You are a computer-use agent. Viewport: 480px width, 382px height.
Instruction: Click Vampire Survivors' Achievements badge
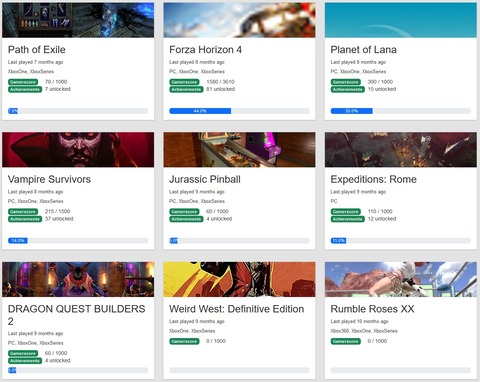point(25,219)
